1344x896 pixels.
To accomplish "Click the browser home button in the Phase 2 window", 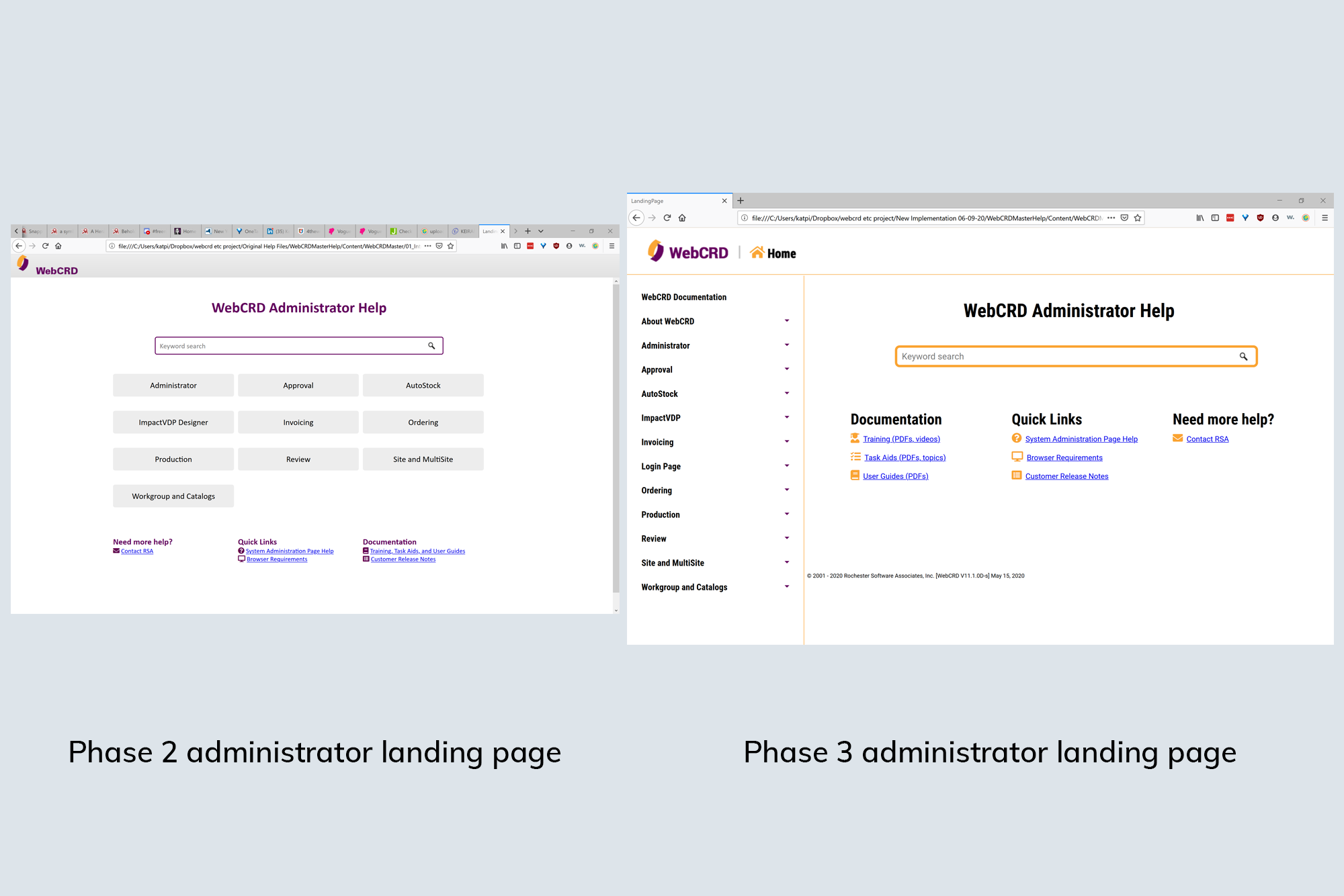I will pos(58,246).
